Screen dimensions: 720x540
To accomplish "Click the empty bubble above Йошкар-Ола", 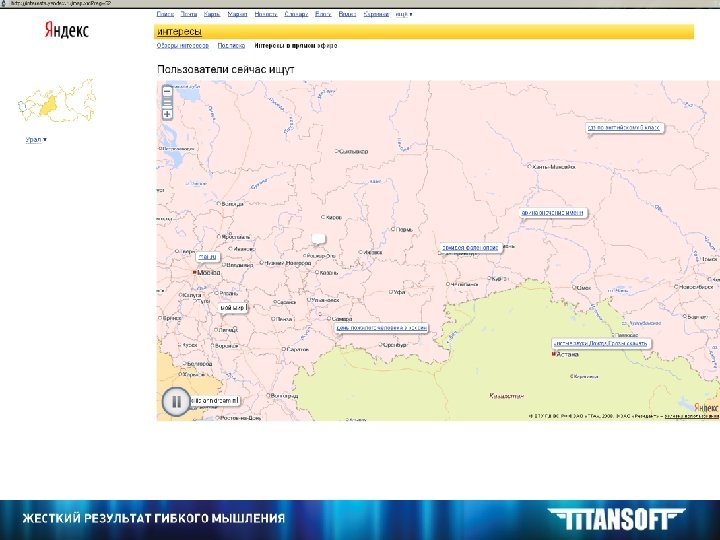I will 319,239.
